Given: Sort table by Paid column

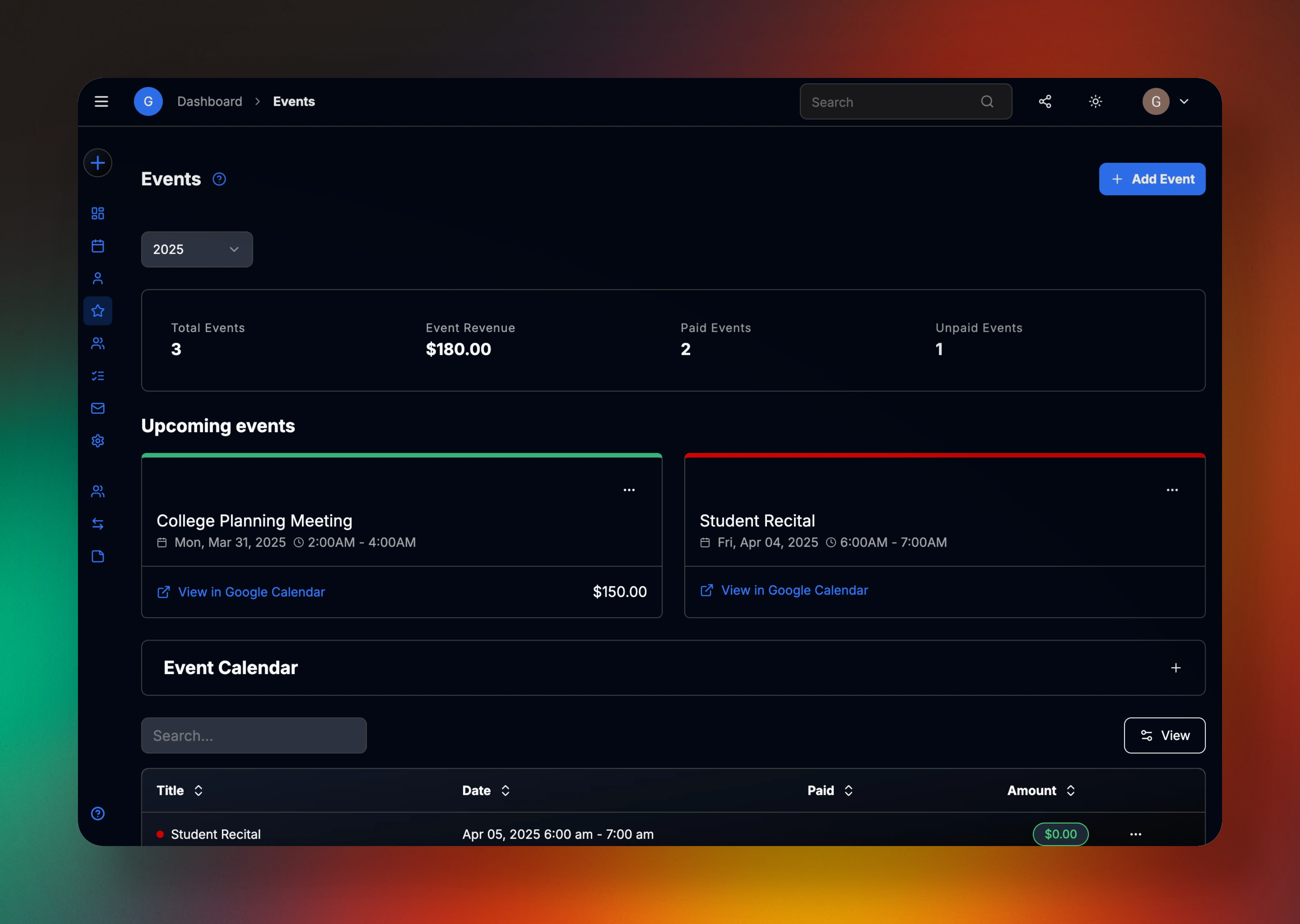Looking at the screenshot, I should tap(830, 790).
